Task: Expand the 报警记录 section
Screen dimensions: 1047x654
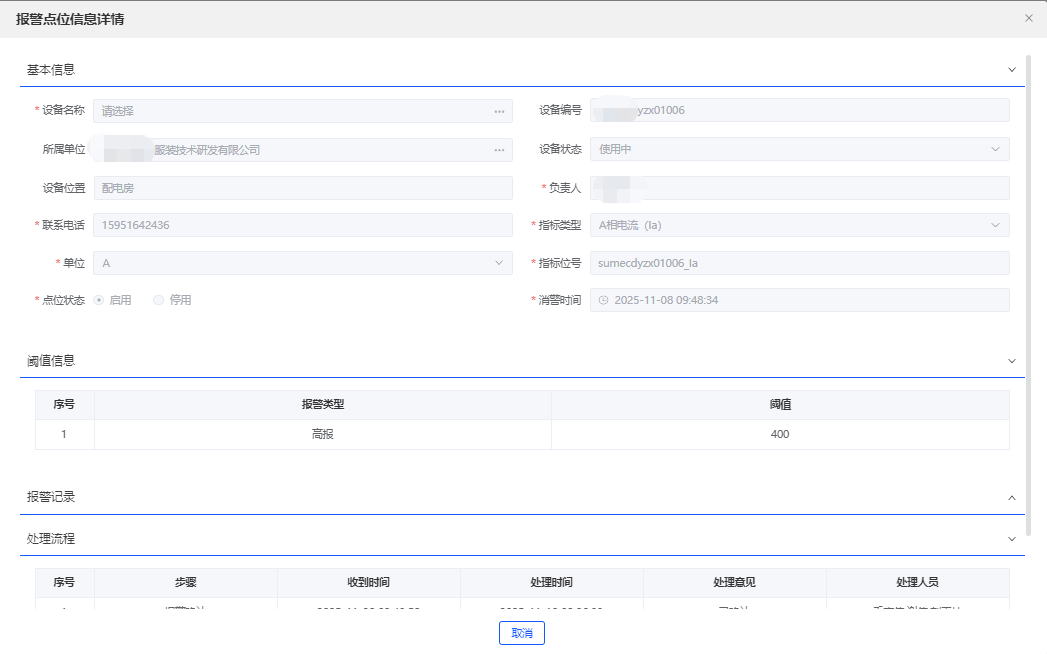Action: 1011,495
